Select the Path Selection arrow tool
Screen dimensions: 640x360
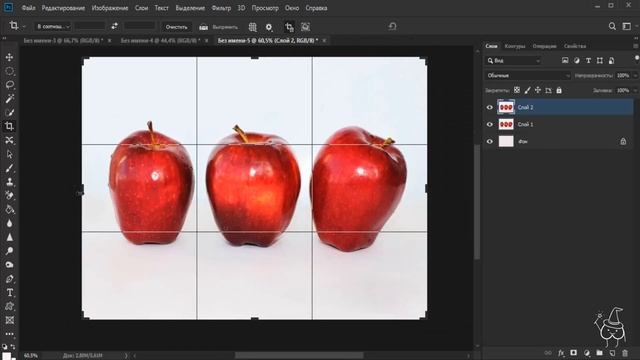point(9,154)
